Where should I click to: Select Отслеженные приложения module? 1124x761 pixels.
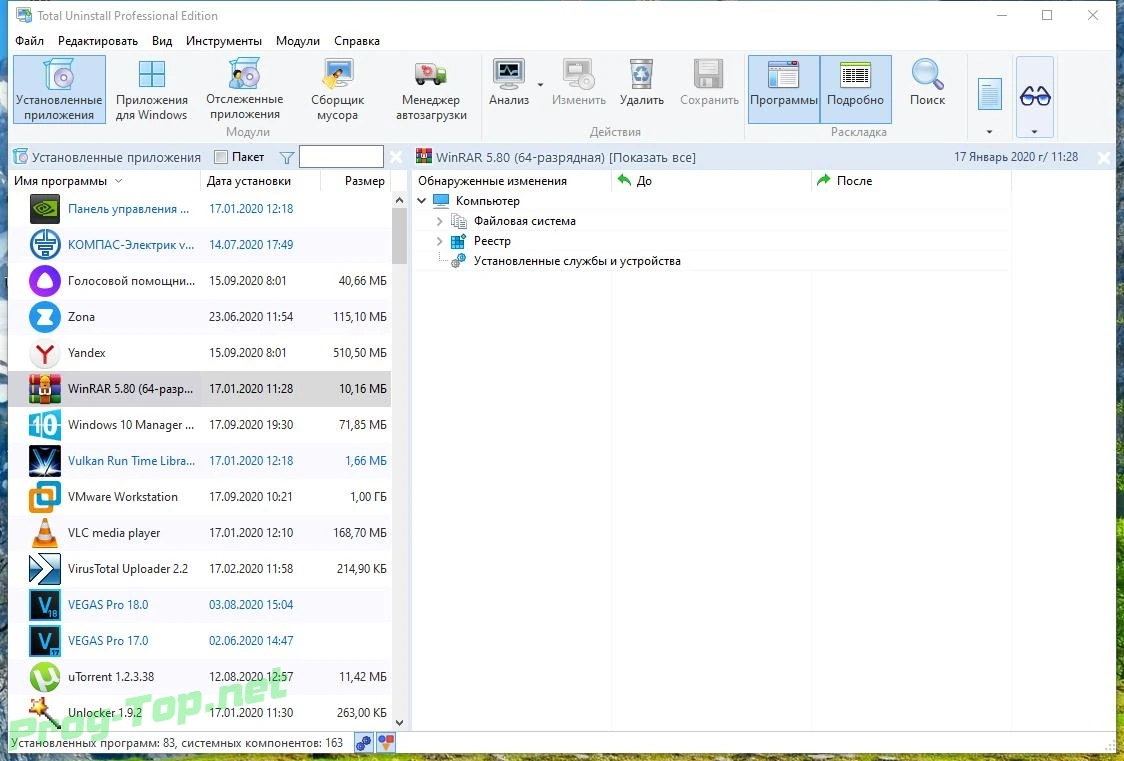coord(244,90)
